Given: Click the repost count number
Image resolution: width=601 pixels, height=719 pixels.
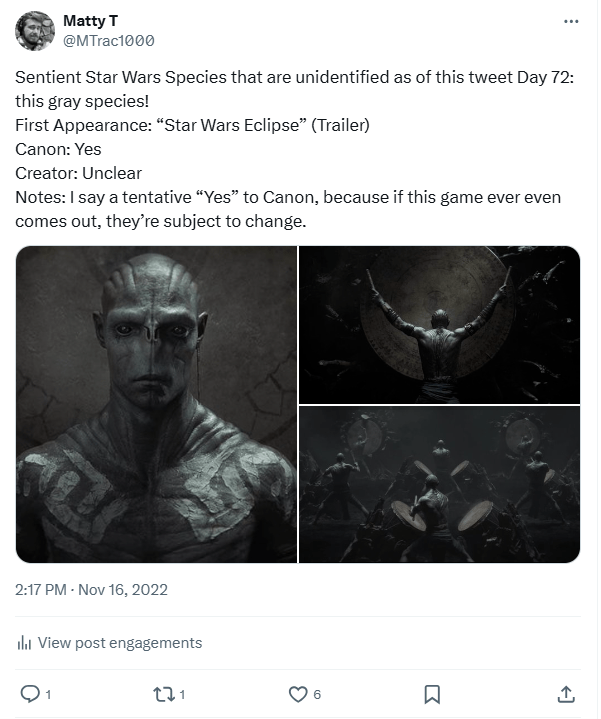Looking at the screenshot, I should (182, 693).
